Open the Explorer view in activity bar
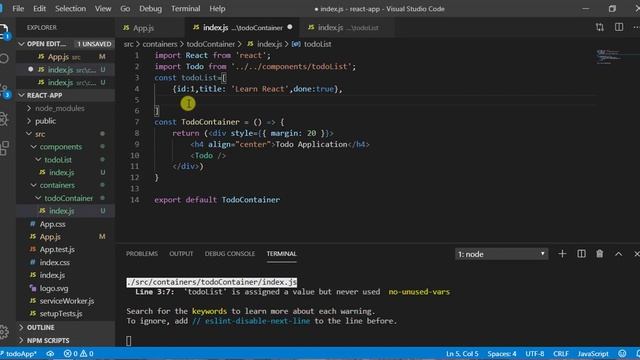The height and width of the screenshot is (360, 640). [x=3, y=31]
